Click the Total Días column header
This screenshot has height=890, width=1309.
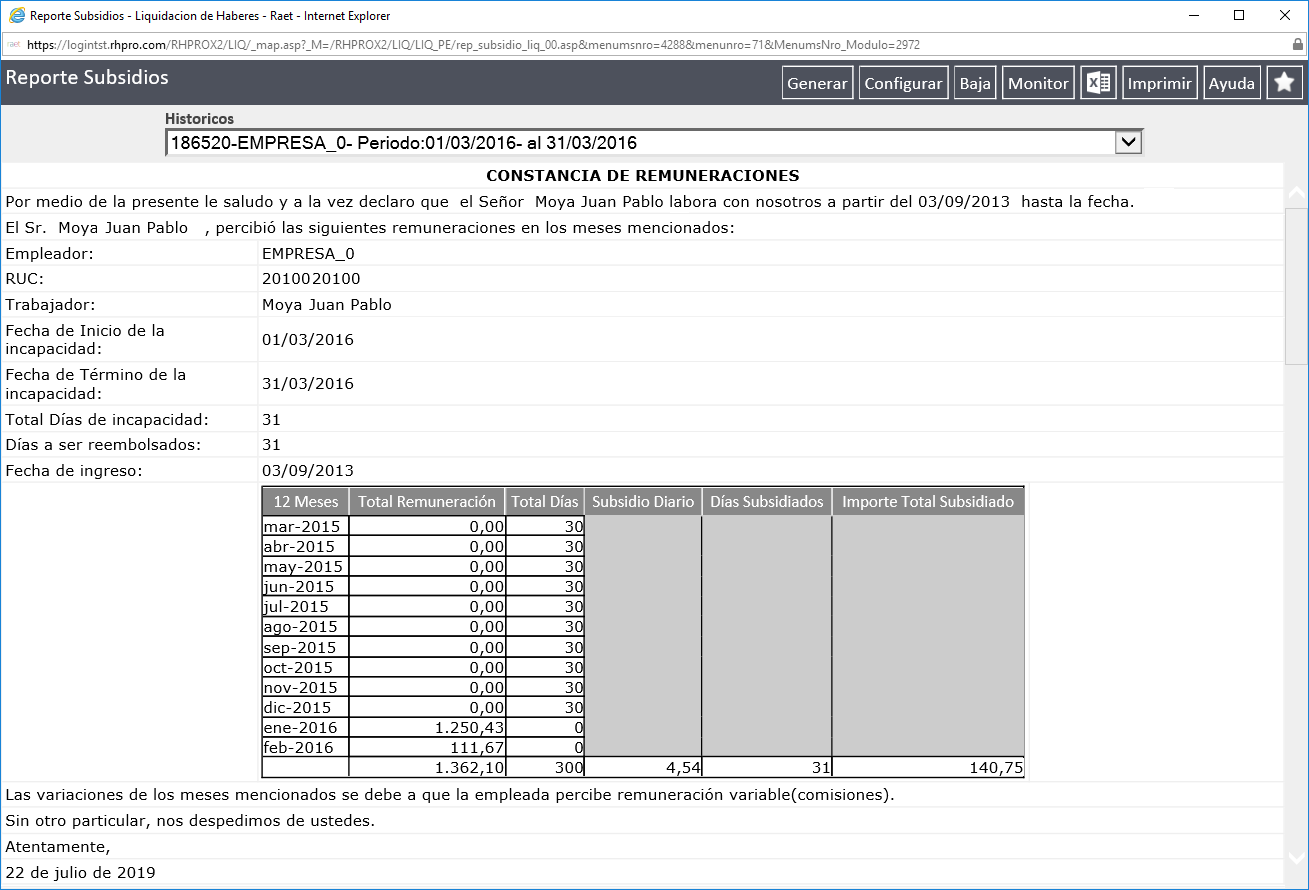(545, 501)
